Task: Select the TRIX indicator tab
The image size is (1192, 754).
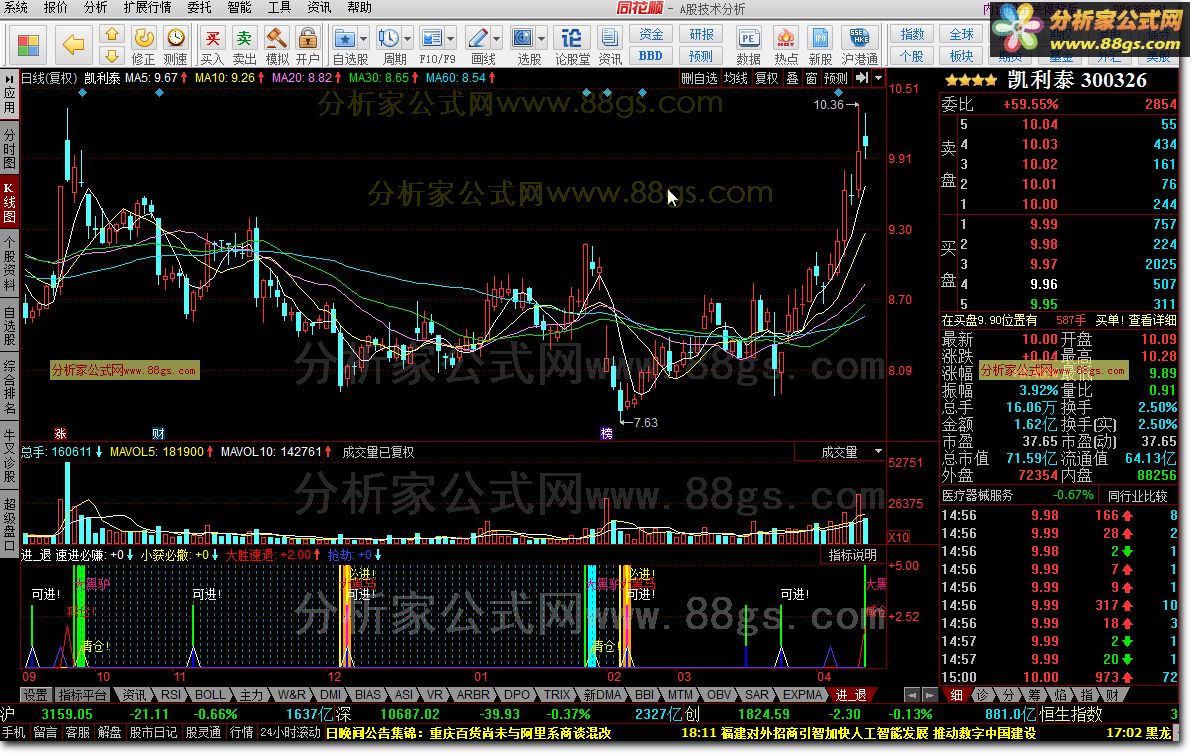Action: [x=556, y=695]
